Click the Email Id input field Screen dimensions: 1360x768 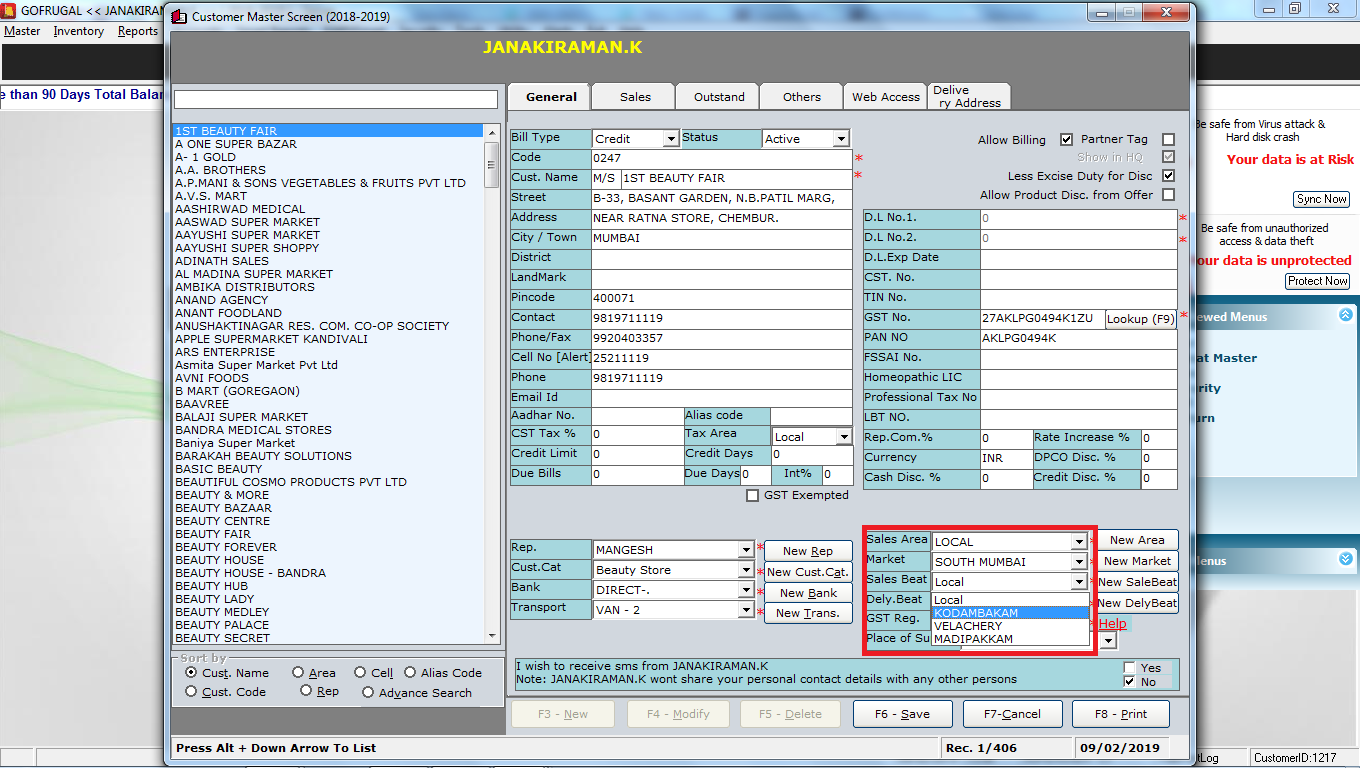point(720,398)
